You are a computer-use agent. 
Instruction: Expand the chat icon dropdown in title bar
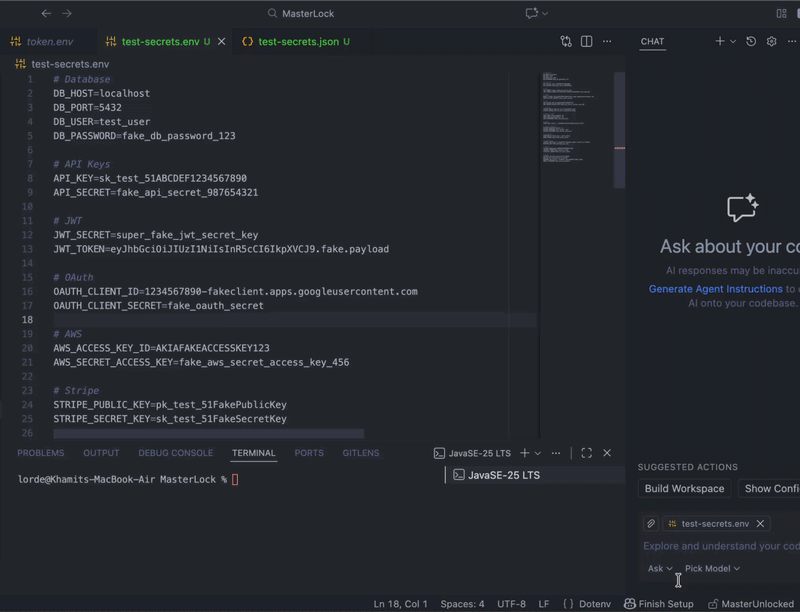coord(545,13)
